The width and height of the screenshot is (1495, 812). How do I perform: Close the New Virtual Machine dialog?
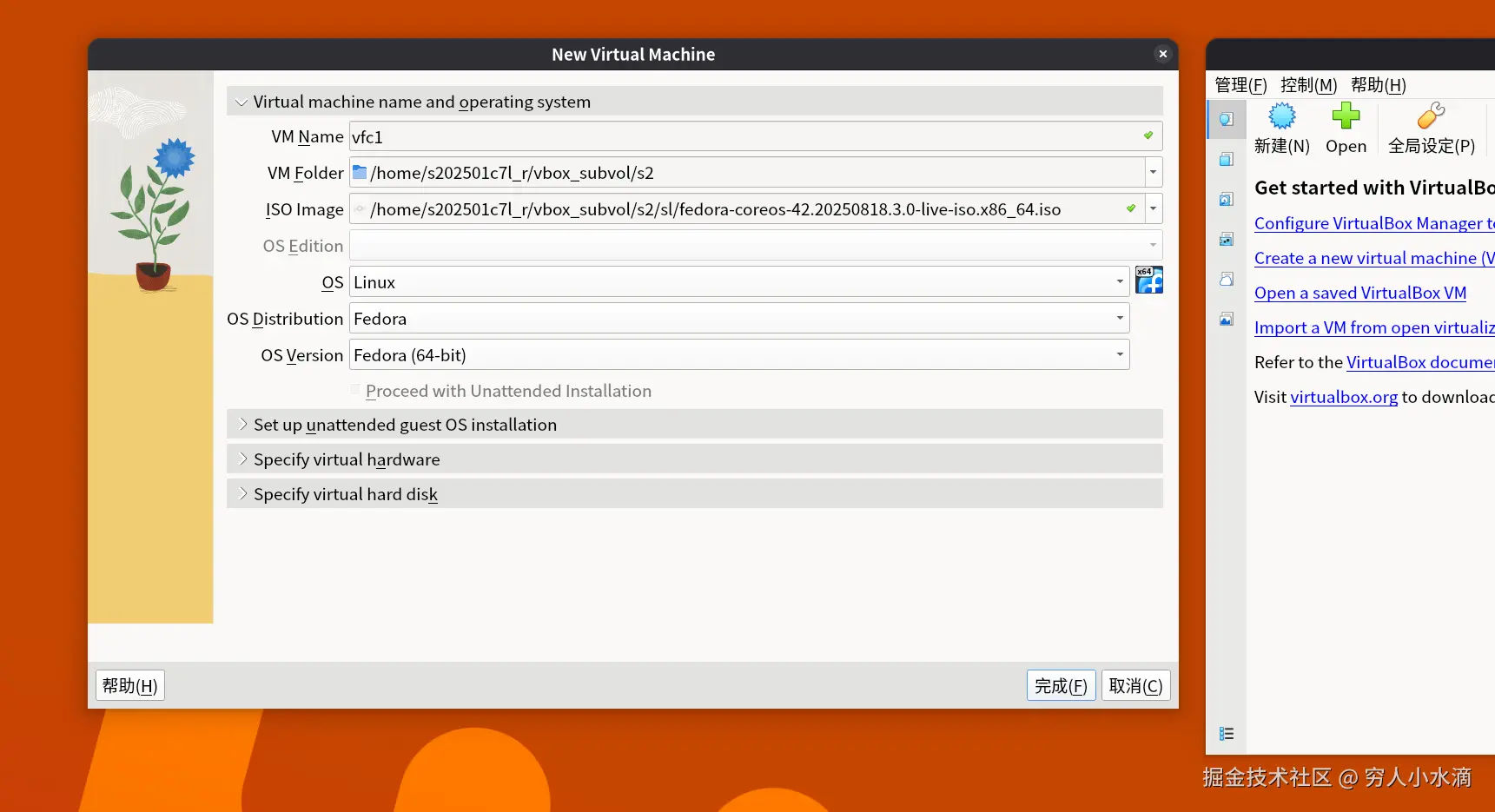(1162, 54)
